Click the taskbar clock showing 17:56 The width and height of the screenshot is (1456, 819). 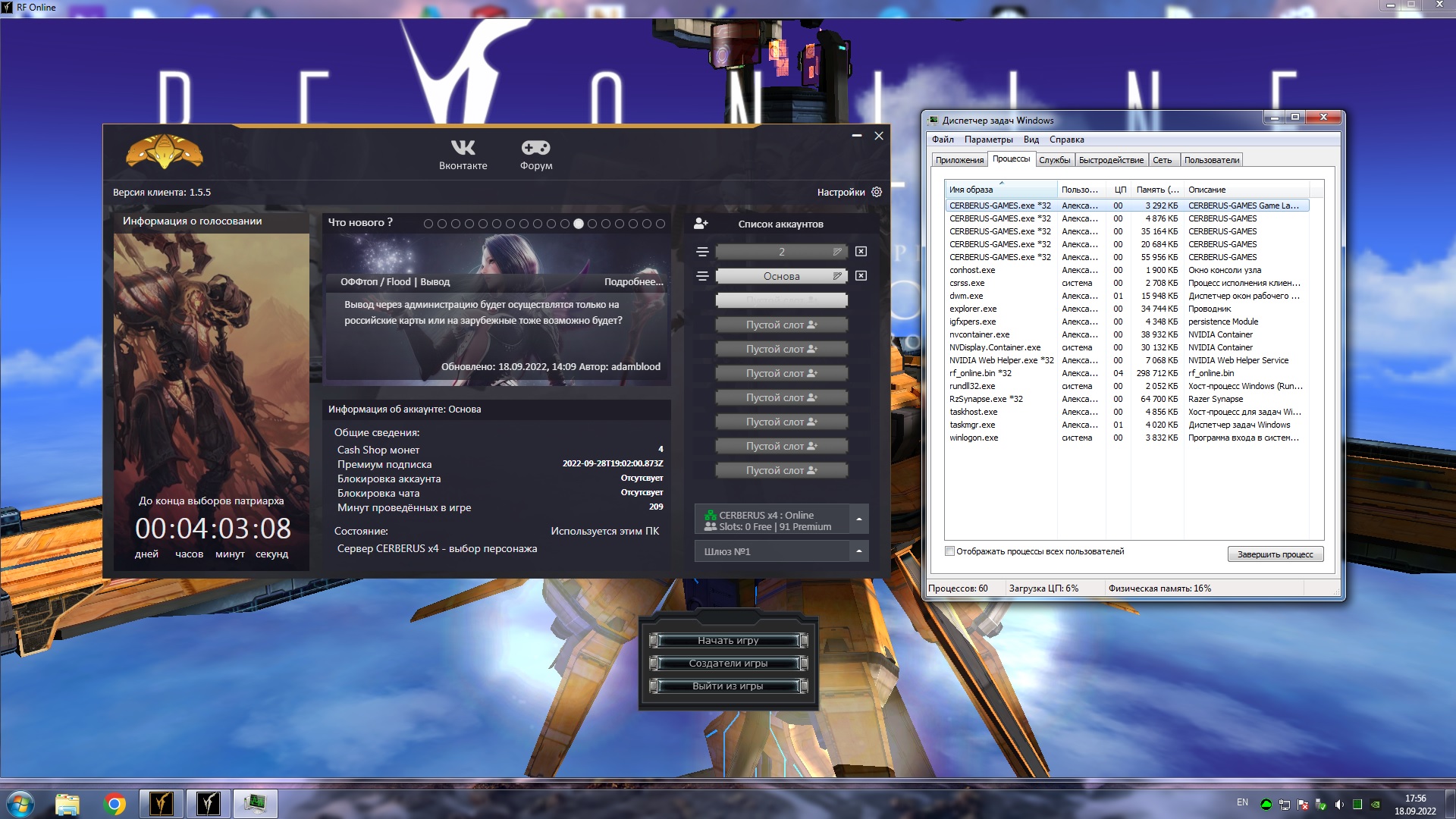[x=1415, y=799]
